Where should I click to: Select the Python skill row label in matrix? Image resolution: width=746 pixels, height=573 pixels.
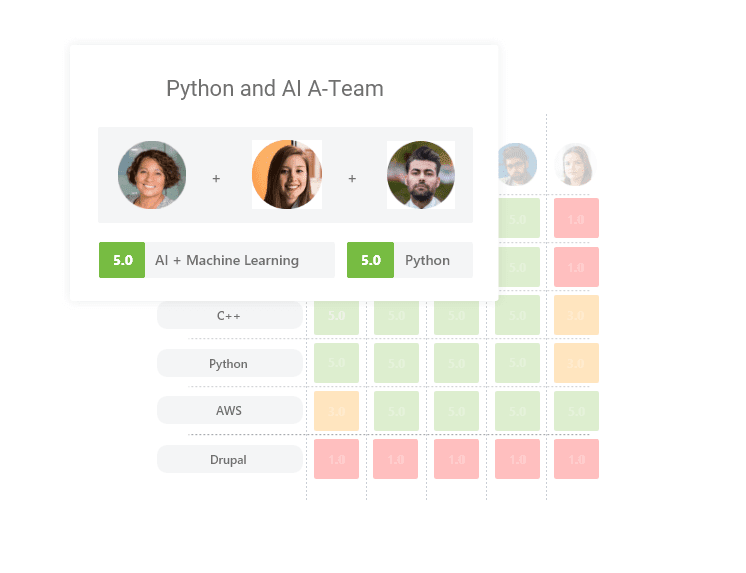(229, 364)
